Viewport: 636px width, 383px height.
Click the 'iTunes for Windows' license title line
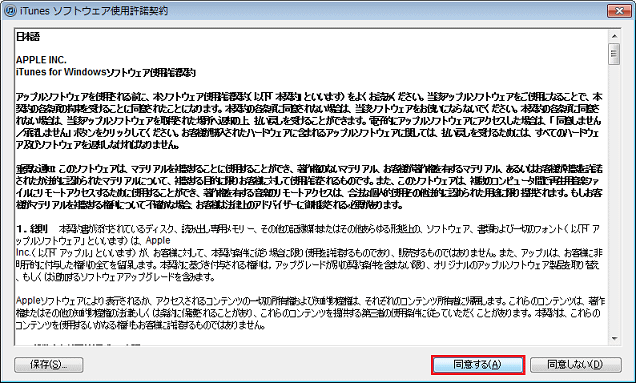105,72
